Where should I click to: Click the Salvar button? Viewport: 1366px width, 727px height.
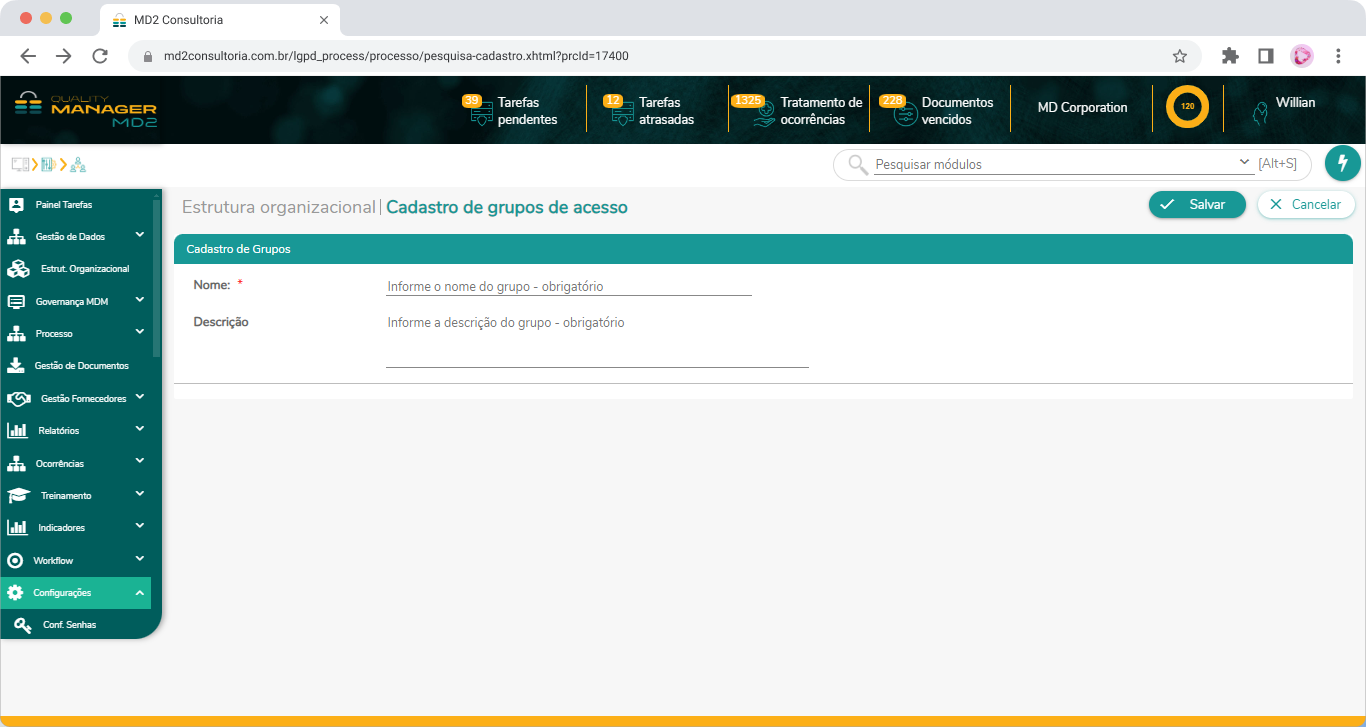[1197, 203]
